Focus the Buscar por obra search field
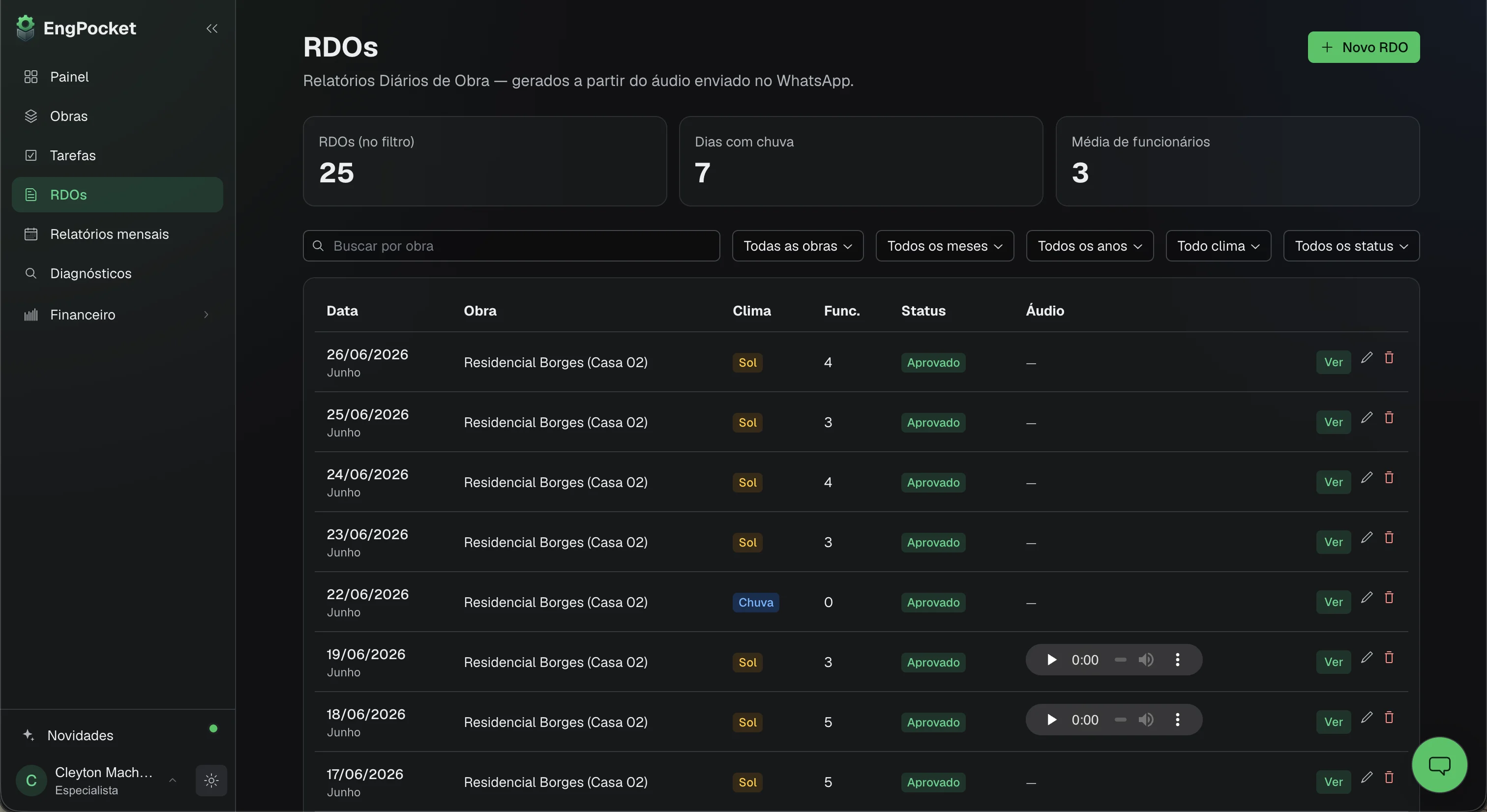This screenshot has height=812, width=1487. [511, 246]
